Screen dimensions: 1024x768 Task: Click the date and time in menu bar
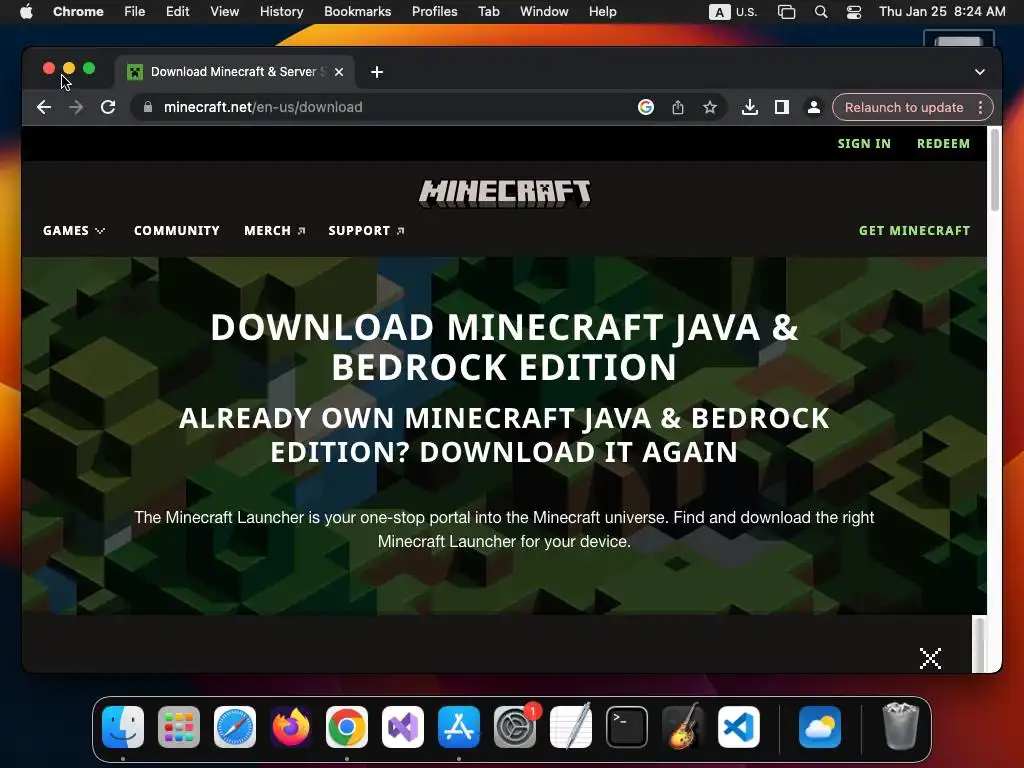click(x=942, y=12)
